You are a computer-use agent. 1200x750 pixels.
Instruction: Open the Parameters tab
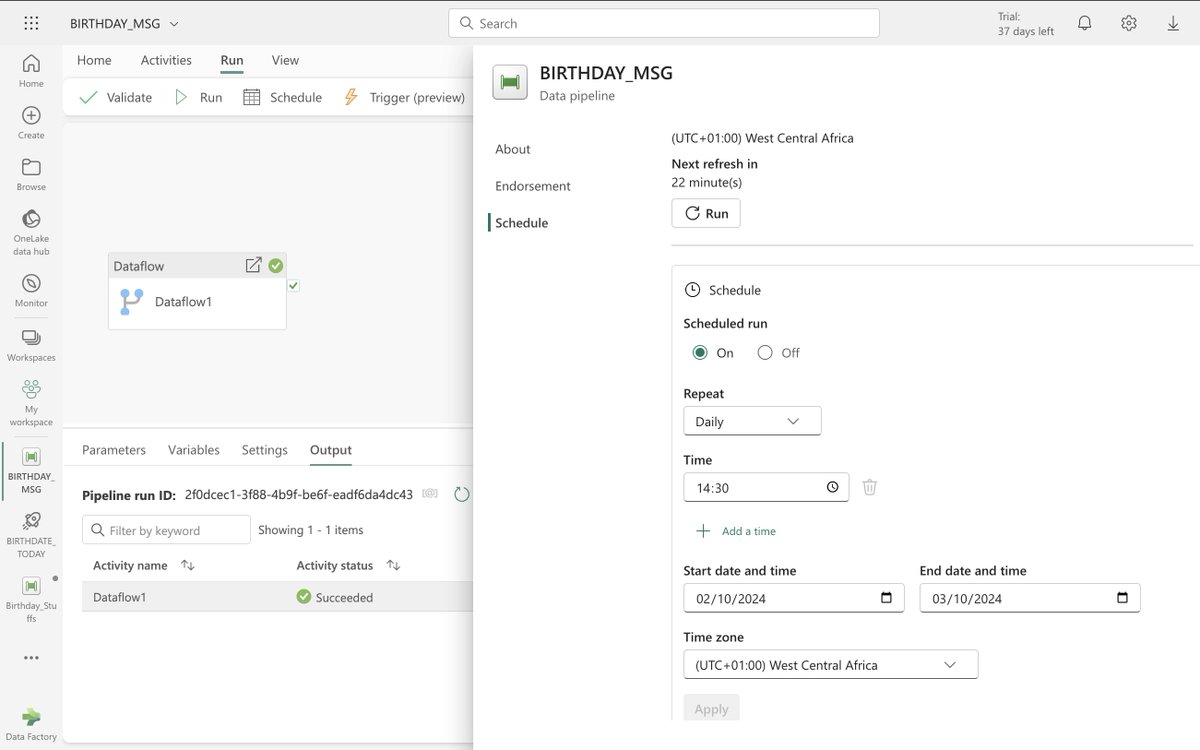point(114,450)
